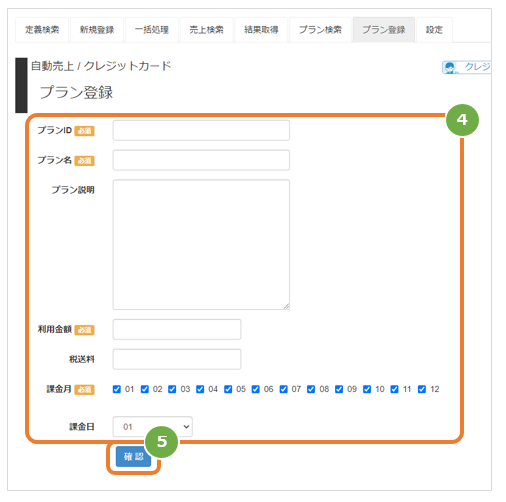The height and width of the screenshot is (502, 506).
Task: Uncheck billing month 02 checkbox
Action: pos(145,389)
